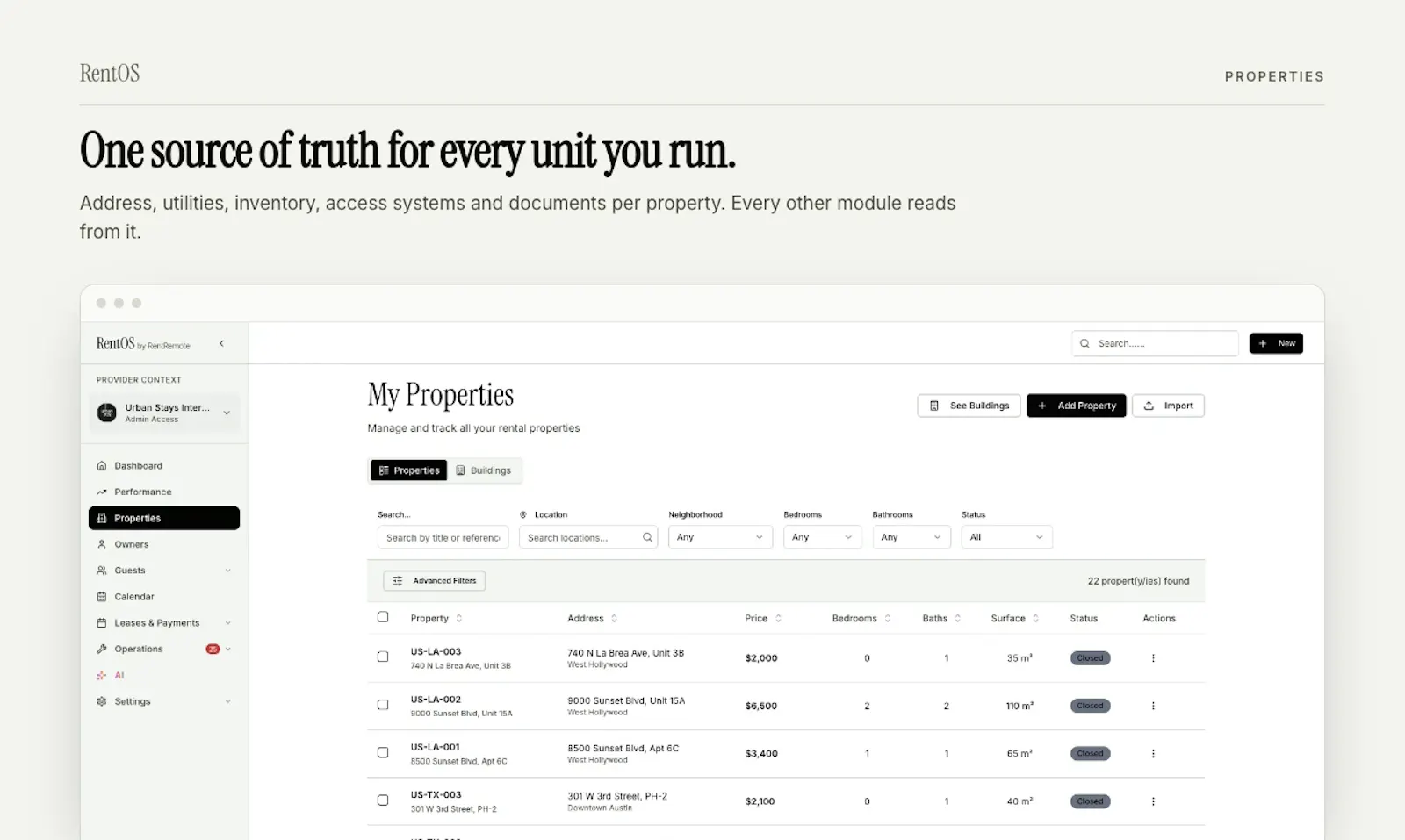Viewport: 1405px width, 840px height.
Task: Click PROPERTIES link in page header
Action: (x=1274, y=76)
